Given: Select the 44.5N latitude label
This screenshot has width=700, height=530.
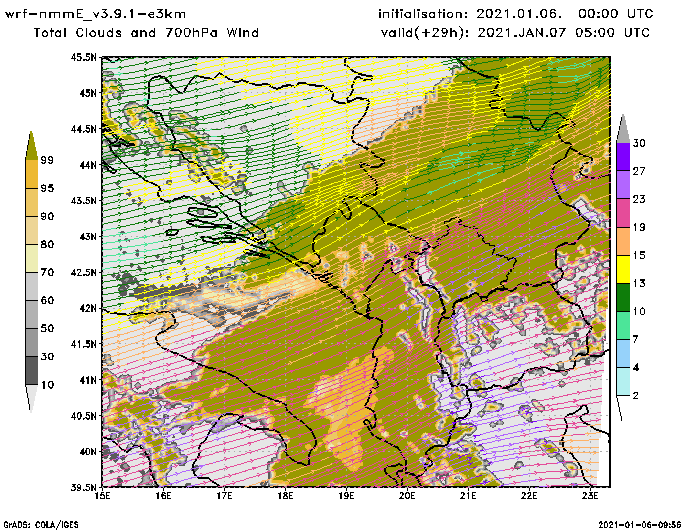Looking at the screenshot, I should [x=83, y=129].
